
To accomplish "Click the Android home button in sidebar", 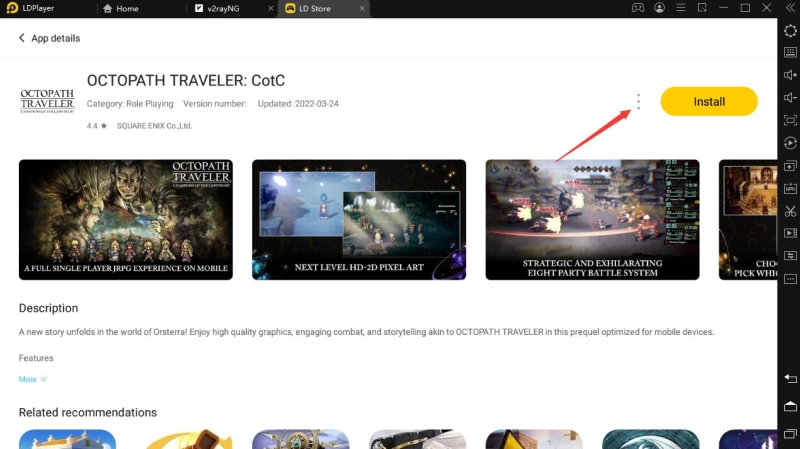I will click(790, 407).
